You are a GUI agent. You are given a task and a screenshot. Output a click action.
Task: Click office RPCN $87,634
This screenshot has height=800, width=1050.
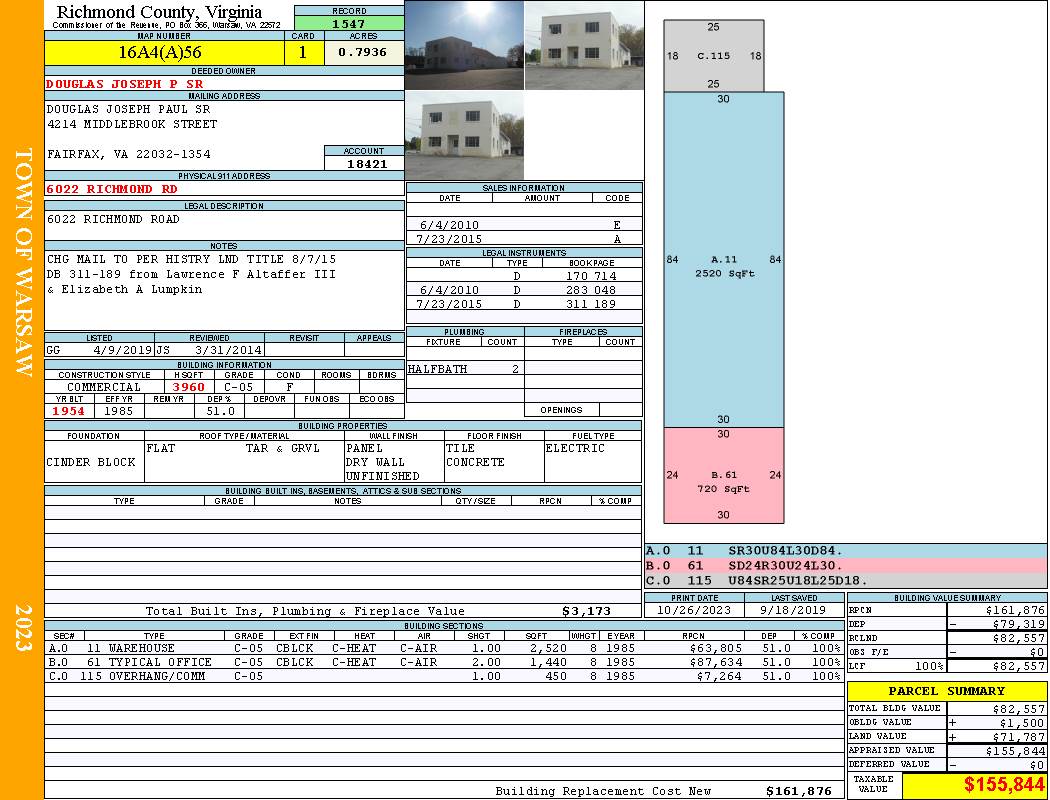pos(716,662)
